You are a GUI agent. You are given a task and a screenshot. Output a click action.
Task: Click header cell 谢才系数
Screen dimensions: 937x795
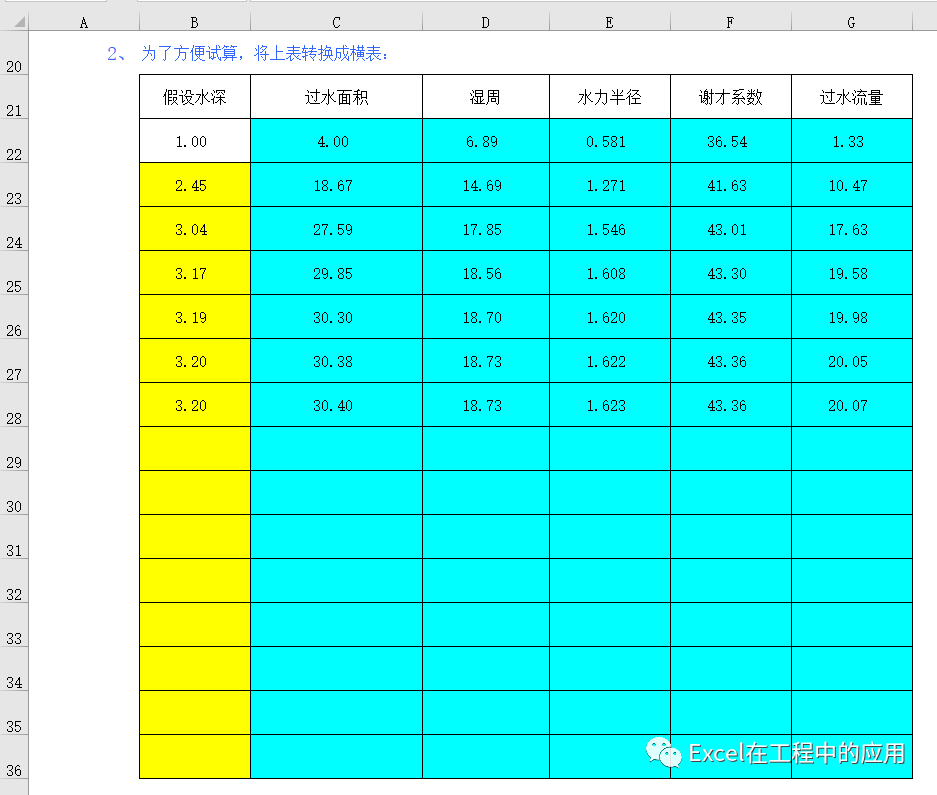731,97
